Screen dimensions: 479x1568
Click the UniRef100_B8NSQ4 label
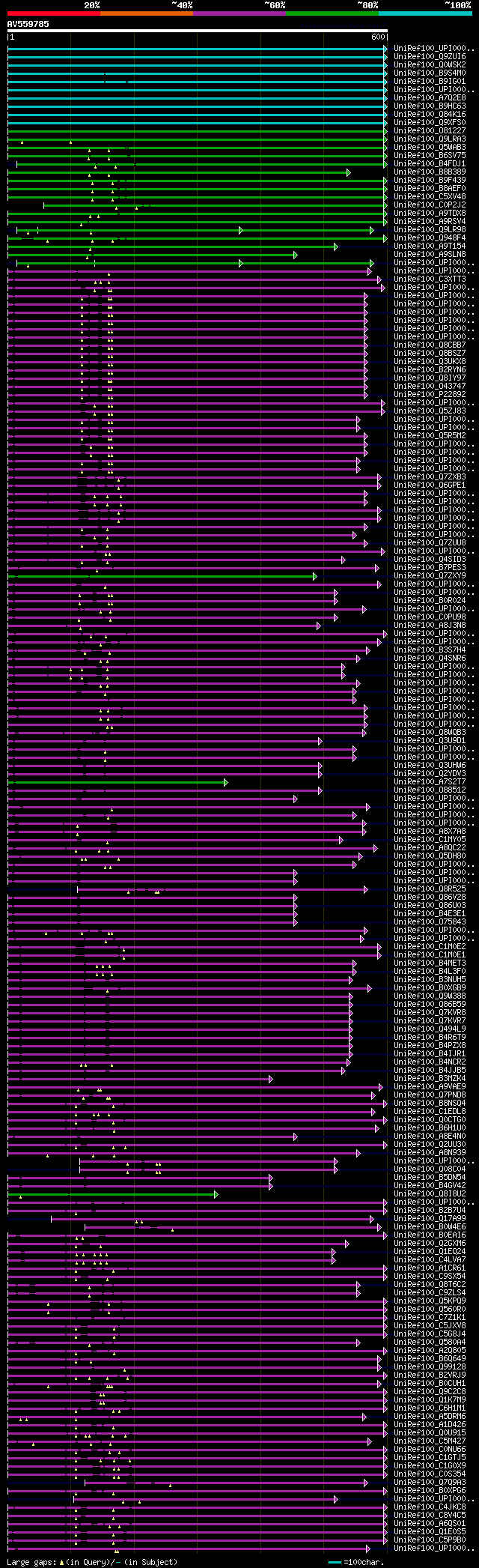430,1104
